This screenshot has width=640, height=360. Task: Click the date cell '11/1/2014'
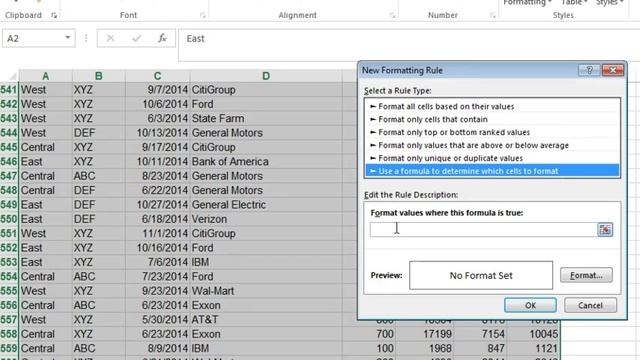[158, 233]
